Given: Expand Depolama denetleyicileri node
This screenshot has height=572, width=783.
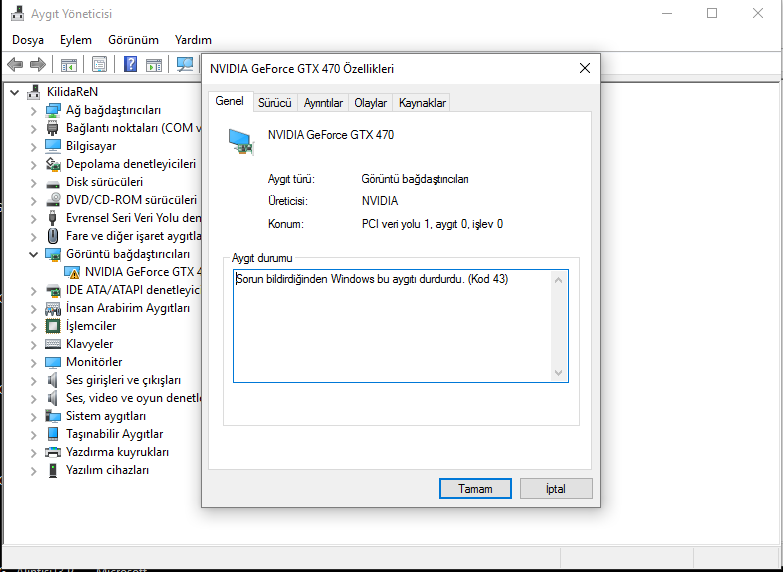Looking at the screenshot, I should coord(33,164).
